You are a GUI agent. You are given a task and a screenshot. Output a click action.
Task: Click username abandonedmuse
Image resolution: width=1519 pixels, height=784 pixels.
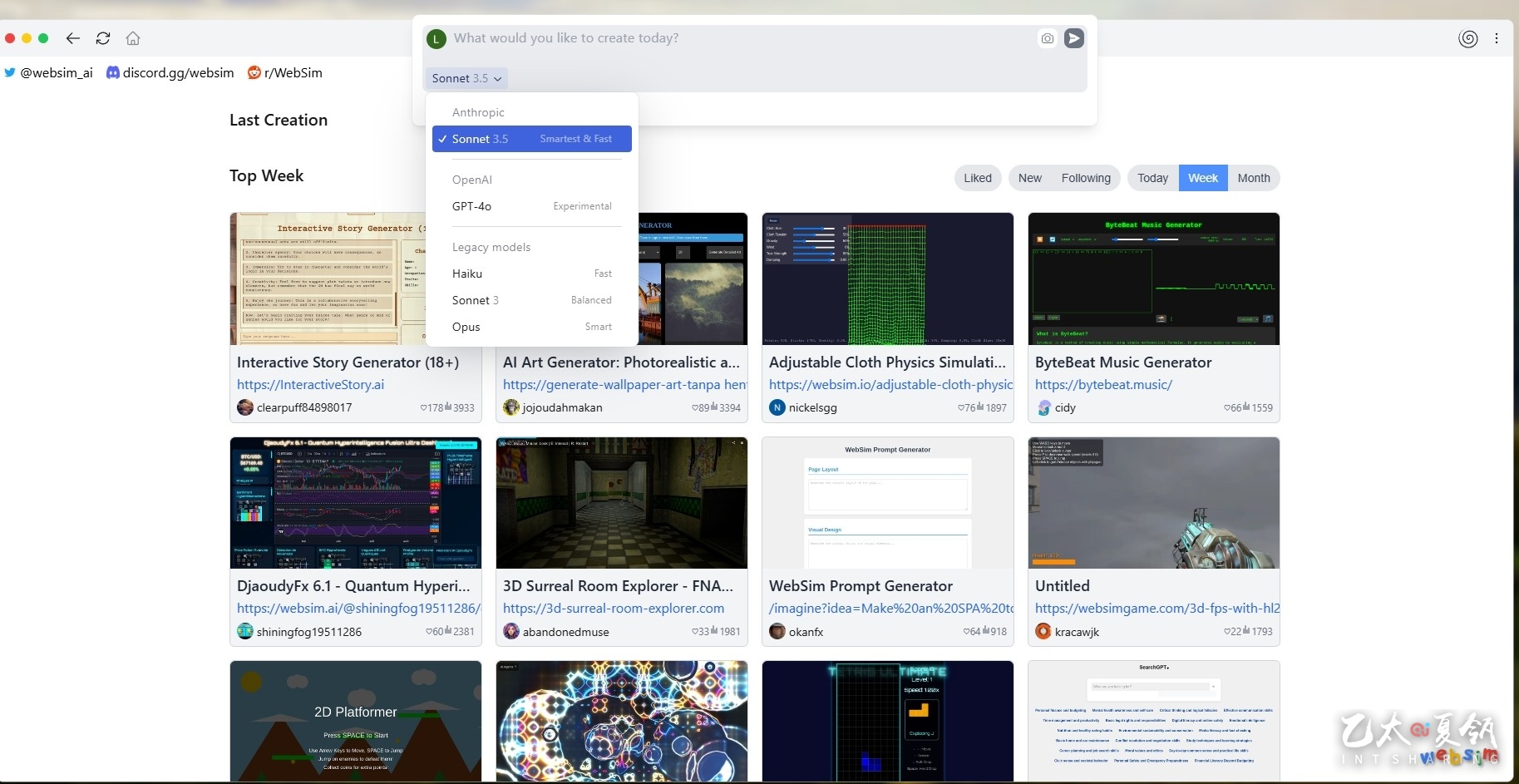[x=565, y=632]
